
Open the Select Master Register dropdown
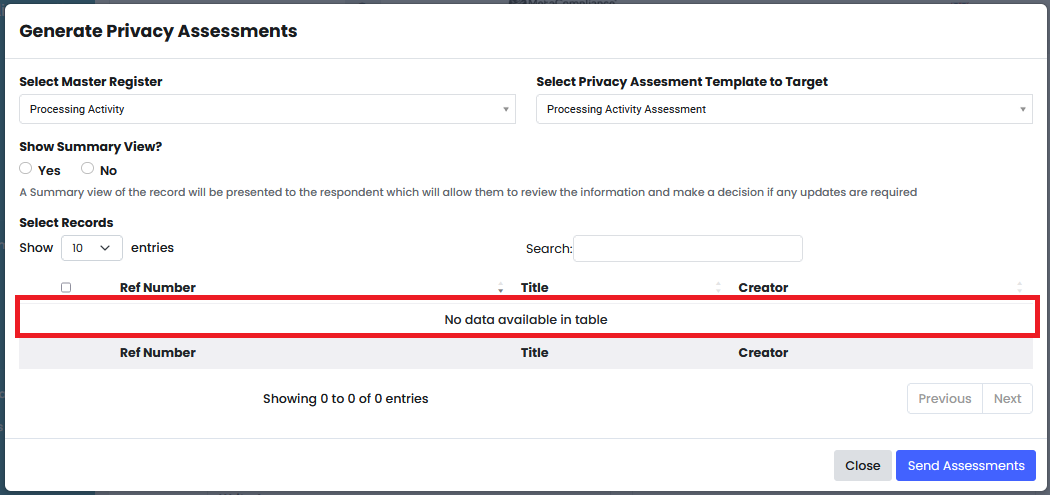pyautogui.click(x=267, y=109)
